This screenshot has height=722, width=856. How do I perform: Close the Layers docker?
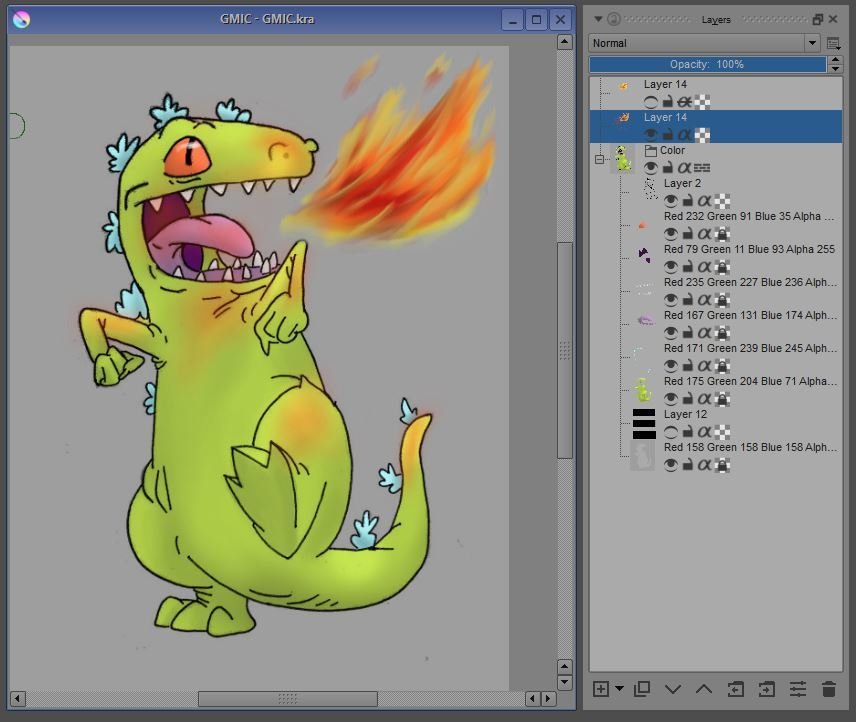coord(833,19)
